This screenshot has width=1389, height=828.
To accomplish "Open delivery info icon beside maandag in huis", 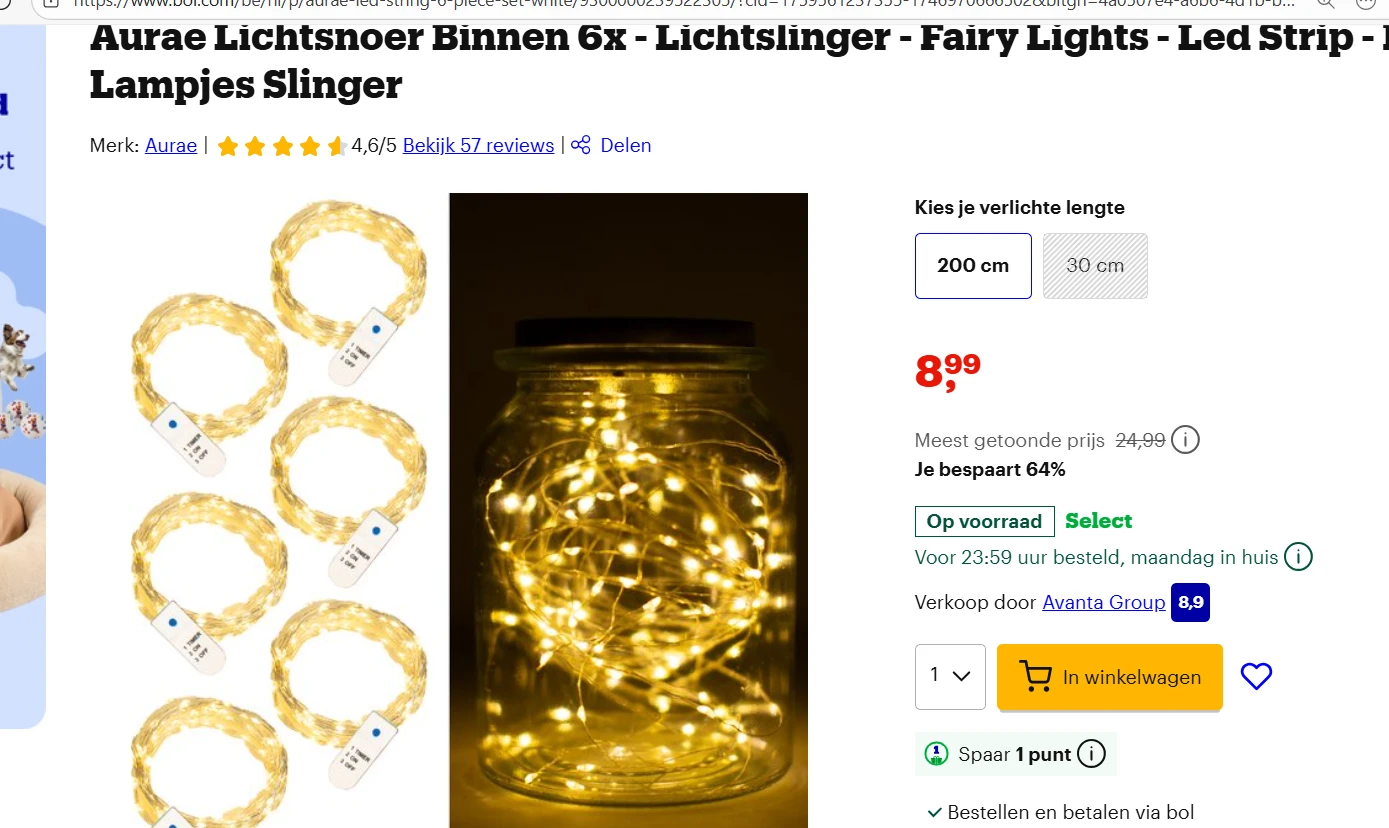I will pos(1298,557).
